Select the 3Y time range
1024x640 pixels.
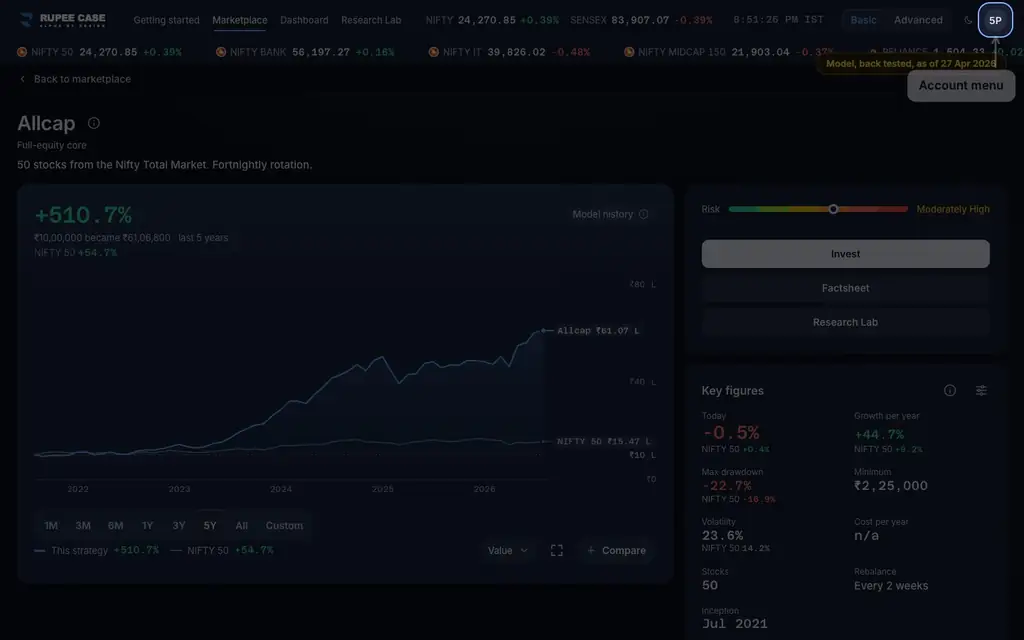(179, 526)
